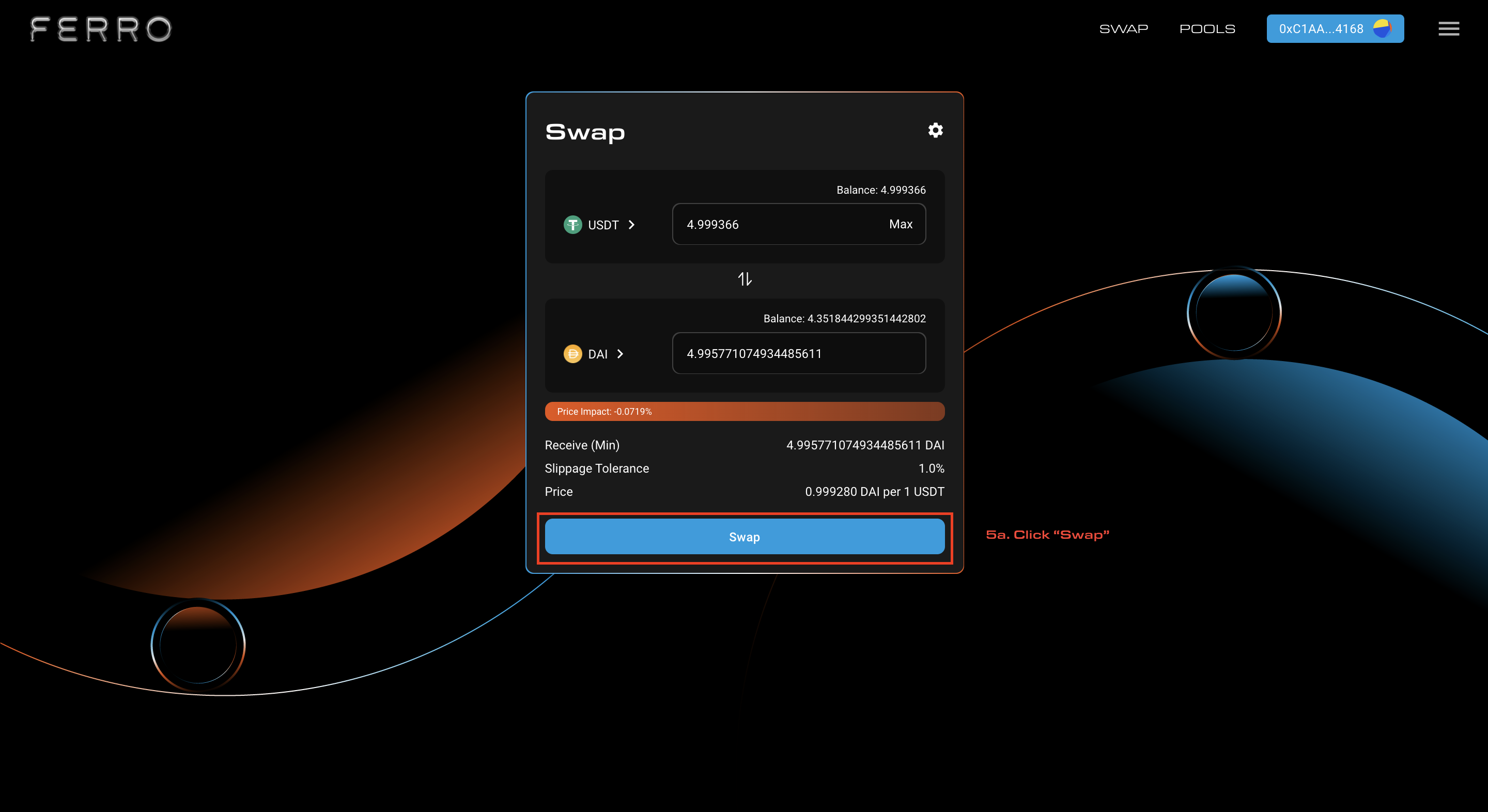Click the Swap card heading

click(585, 132)
